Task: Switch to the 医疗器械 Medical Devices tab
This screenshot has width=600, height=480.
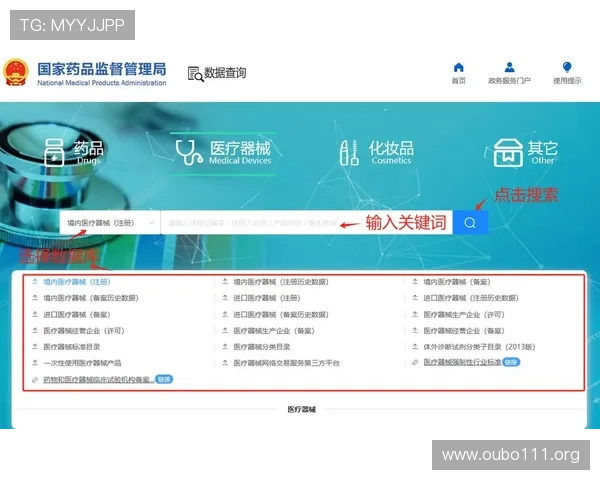Action: pos(223,153)
